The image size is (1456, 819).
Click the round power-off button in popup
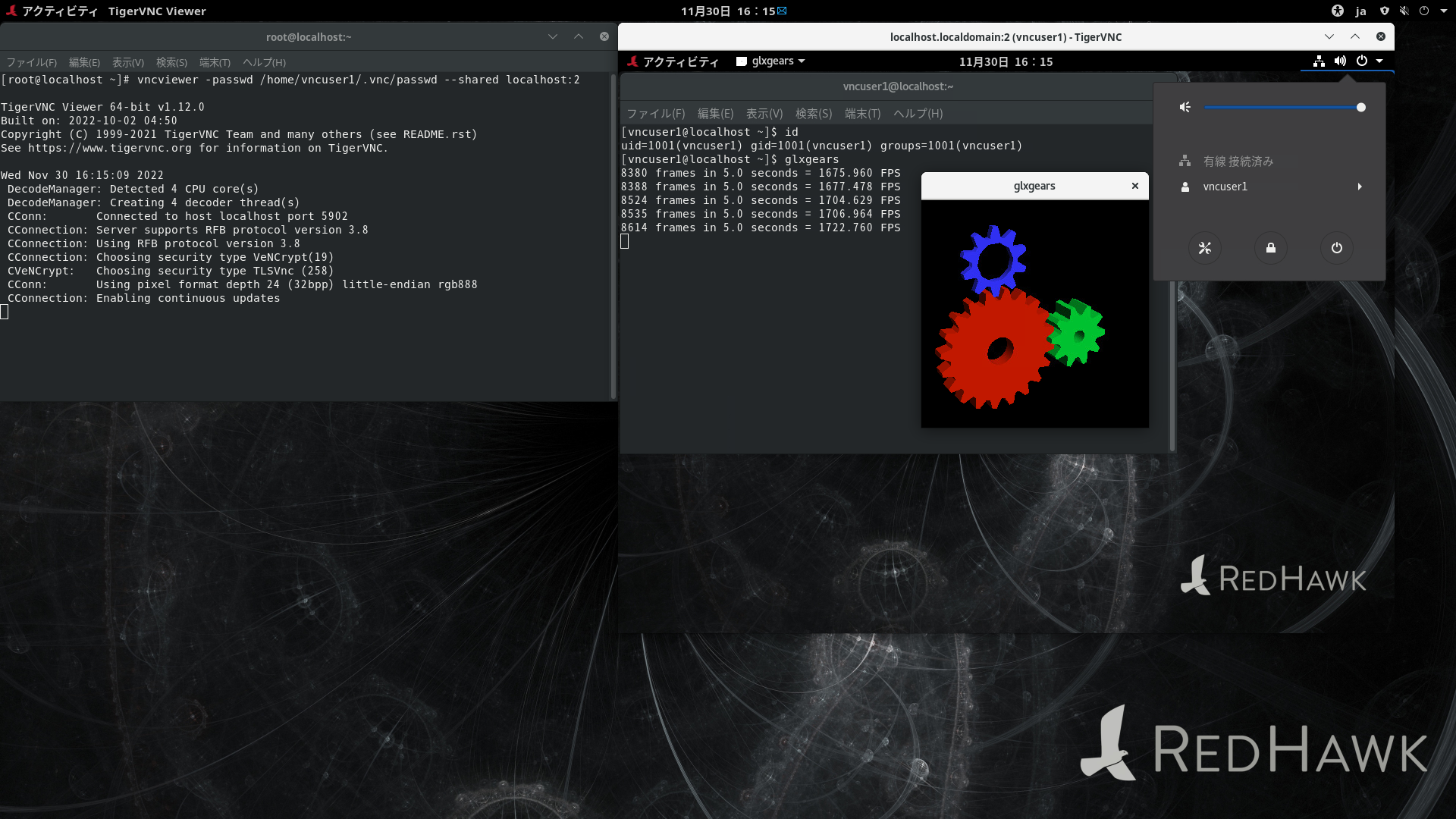point(1337,248)
